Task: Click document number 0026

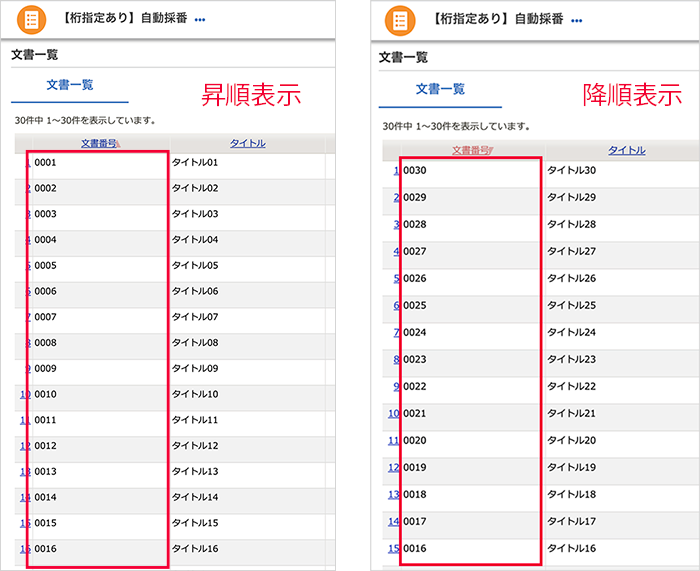Action: point(415,278)
